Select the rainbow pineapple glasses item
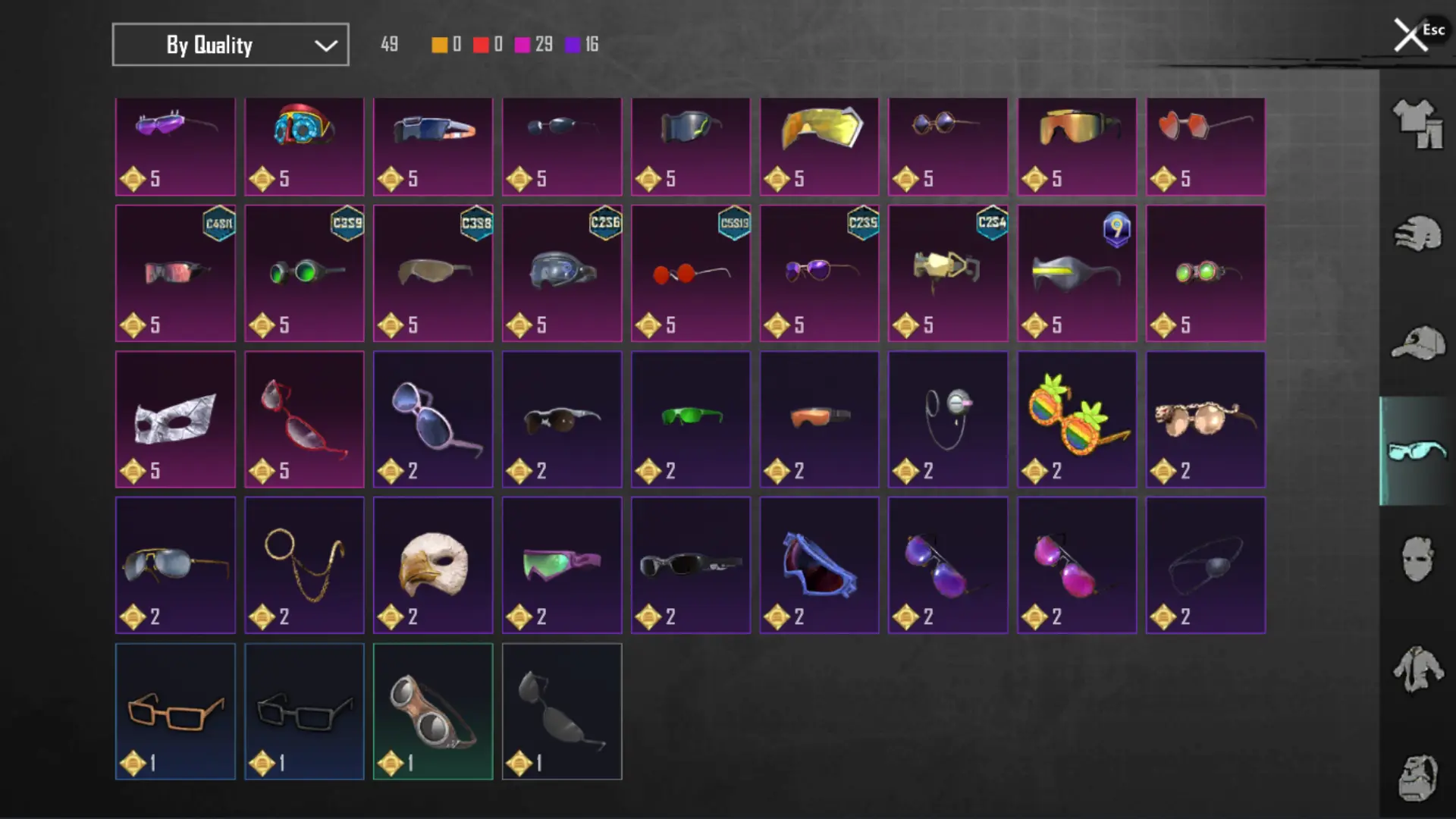This screenshot has height=819, width=1456. coord(1077,419)
